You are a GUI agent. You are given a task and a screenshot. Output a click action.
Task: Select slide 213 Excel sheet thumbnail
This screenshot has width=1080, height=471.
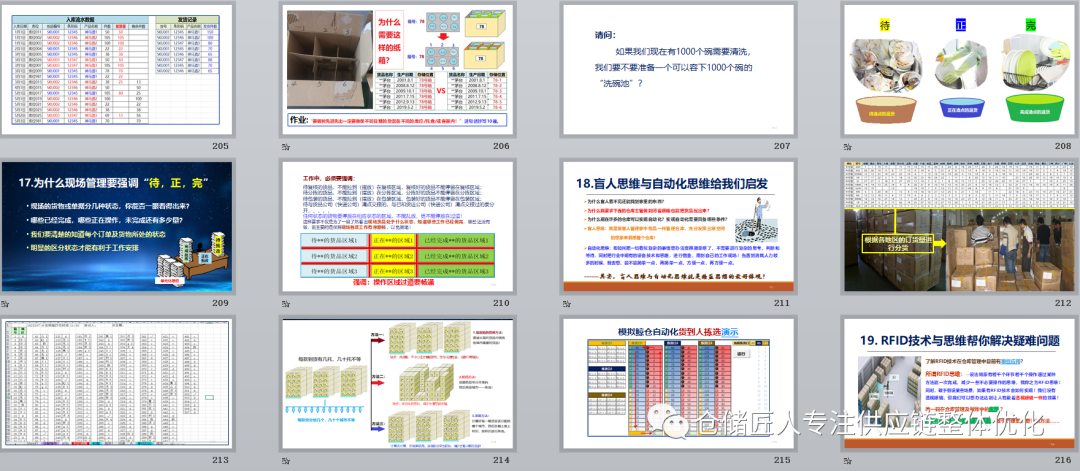pos(116,384)
